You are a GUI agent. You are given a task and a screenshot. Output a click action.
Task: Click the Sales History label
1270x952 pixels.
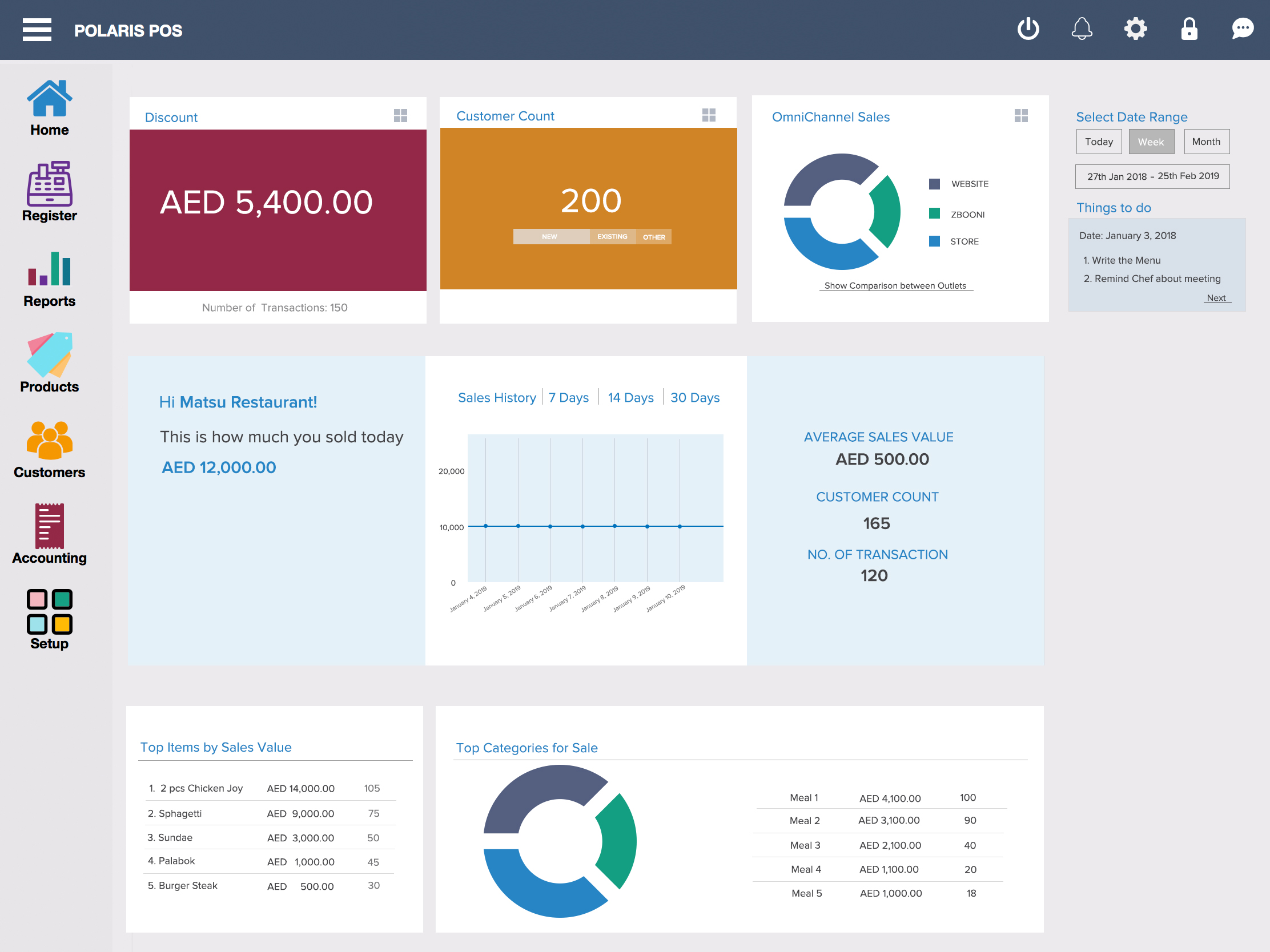497,398
